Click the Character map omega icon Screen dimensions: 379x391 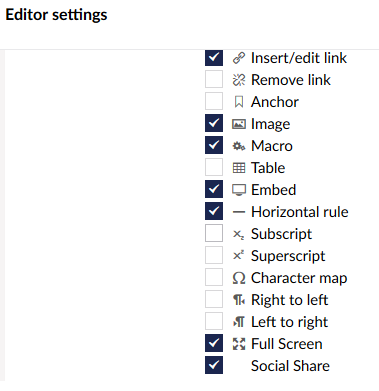point(239,278)
